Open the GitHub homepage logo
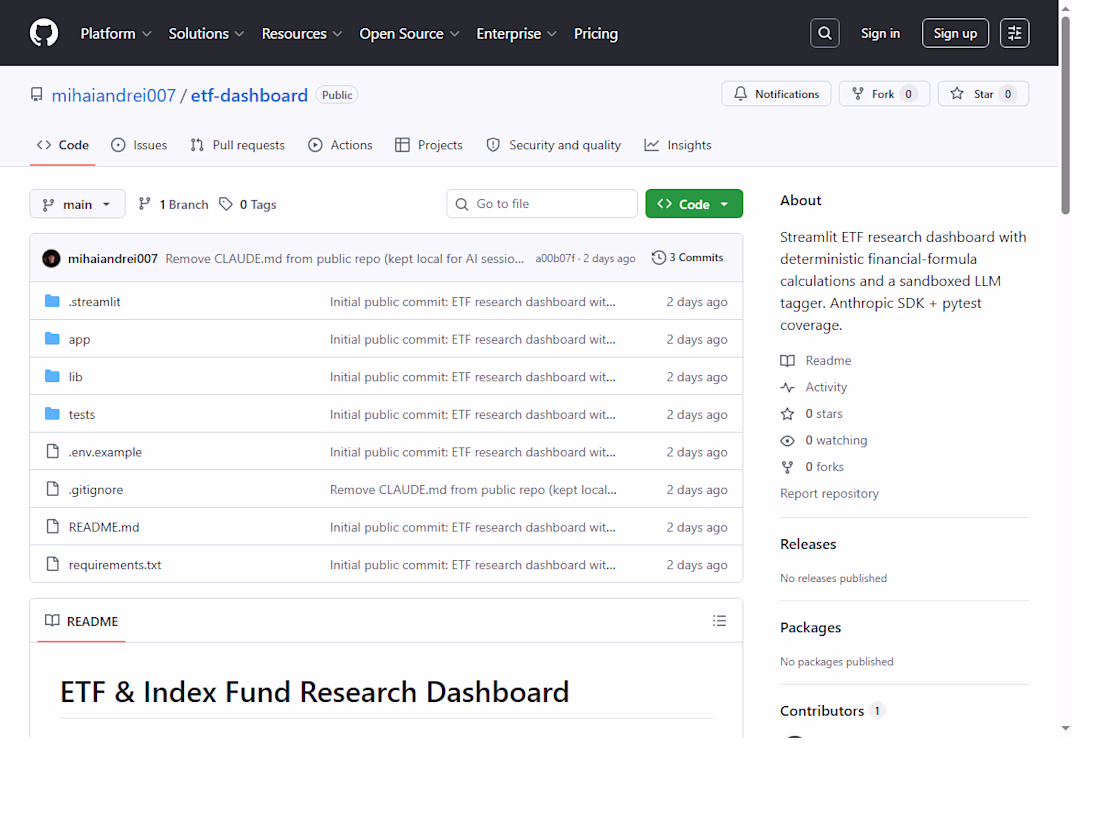This screenshot has height=825, width=1100. pyautogui.click(x=43, y=33)
